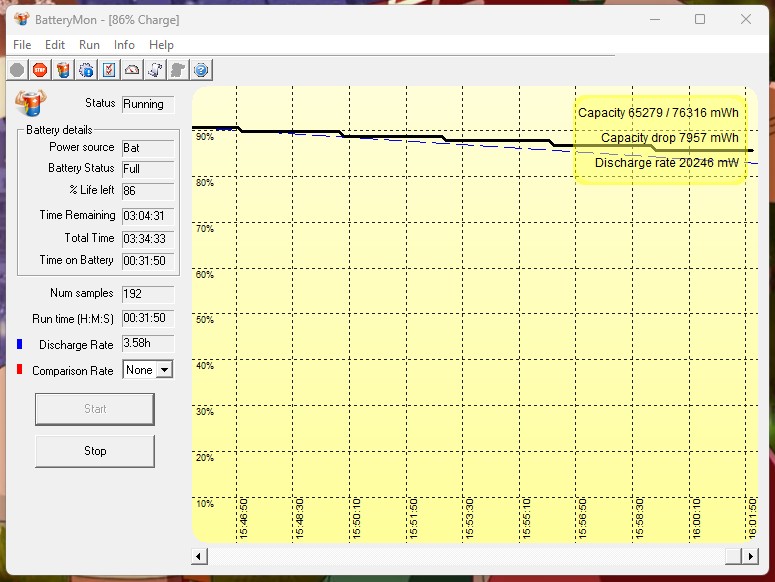Image resolution: width=775 pixels, height=582 pixels.
Task: Click the blue question mark help icon
Action: point(201,70)
